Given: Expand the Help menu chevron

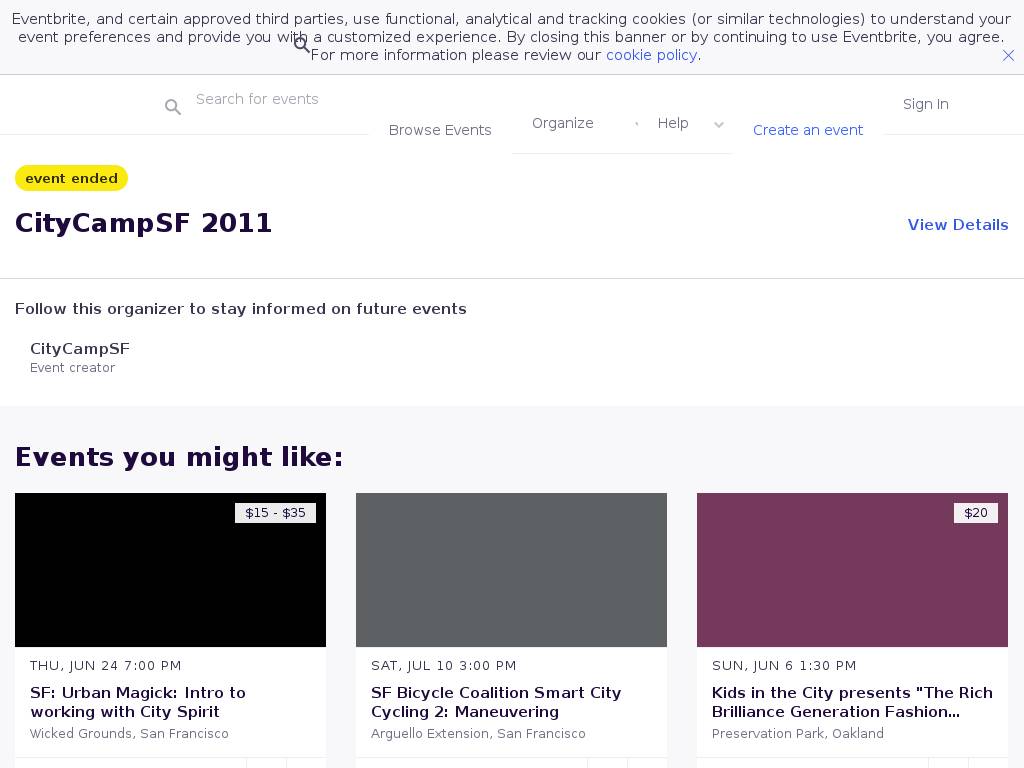Looking at the screenshot, I should tap(718, 125).
